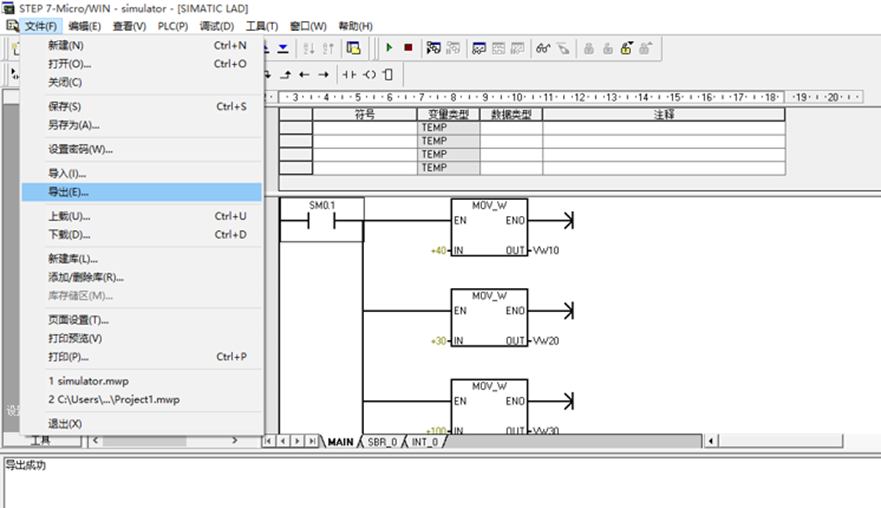881x508 pixels.
Task: Click the download arrow toolbar icon
Action: click(283, 48)
